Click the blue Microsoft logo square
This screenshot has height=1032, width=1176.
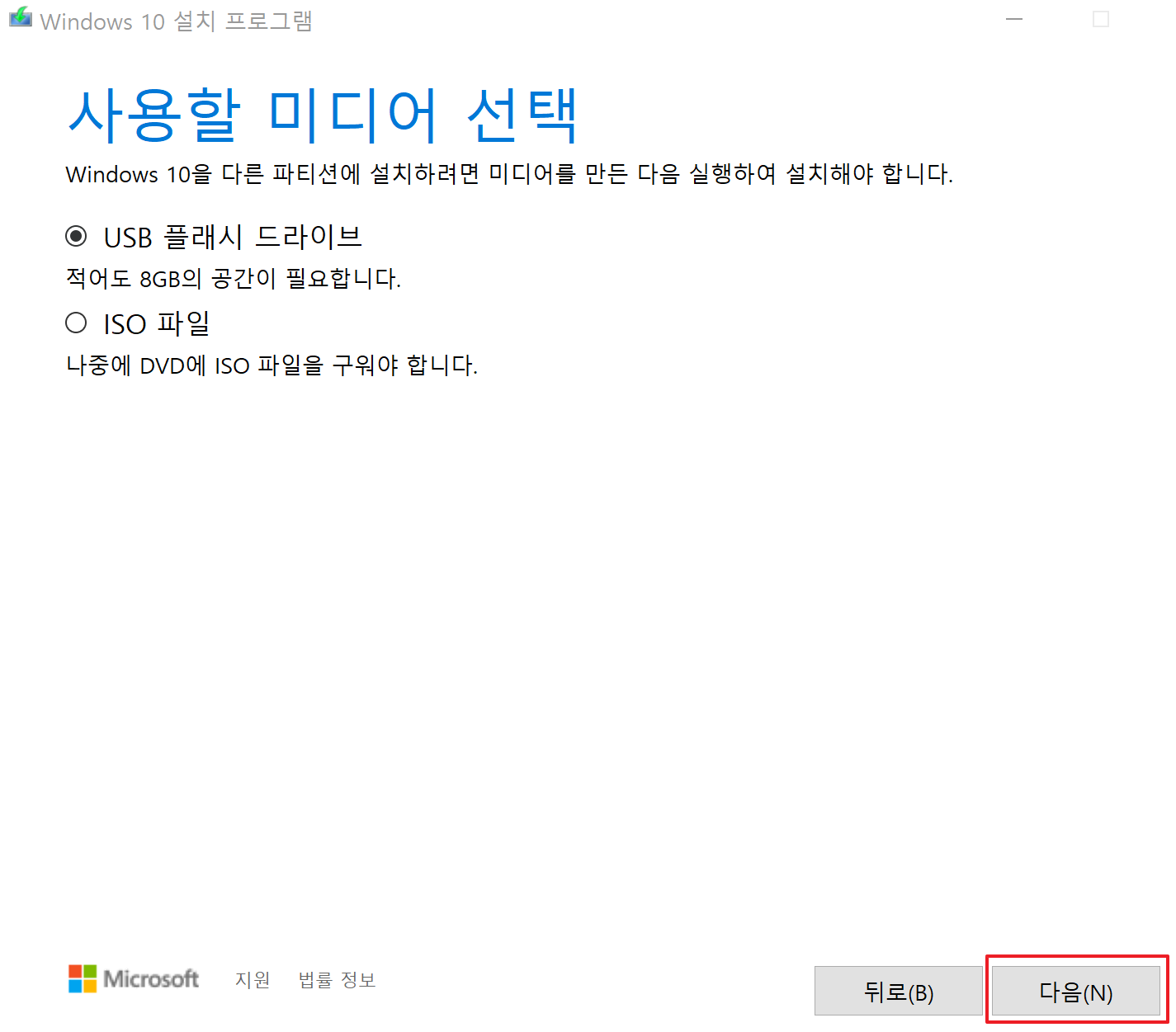77,987
